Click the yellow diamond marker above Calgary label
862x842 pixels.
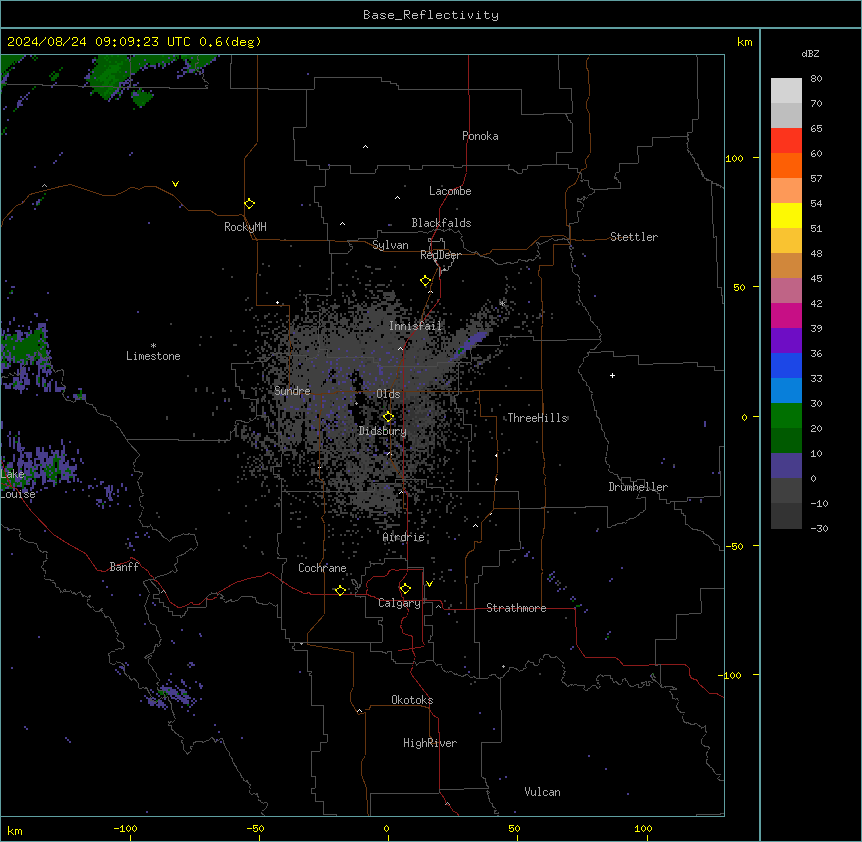tap(405, 589)
